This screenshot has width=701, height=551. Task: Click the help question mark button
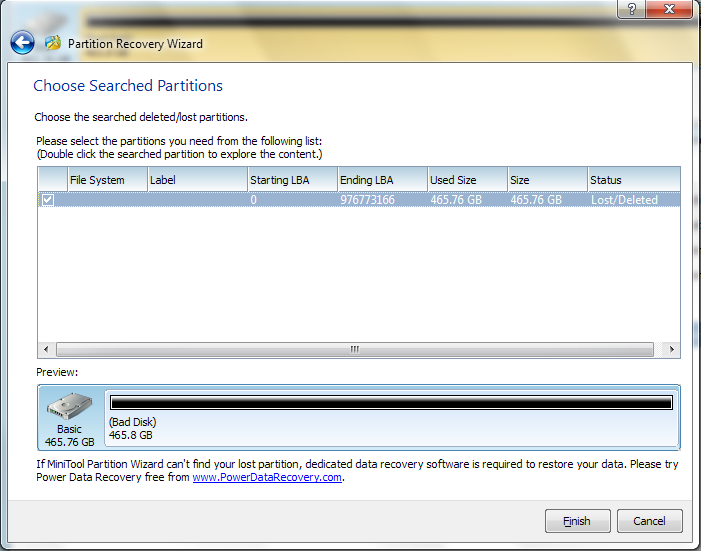(x=631, y=9)
